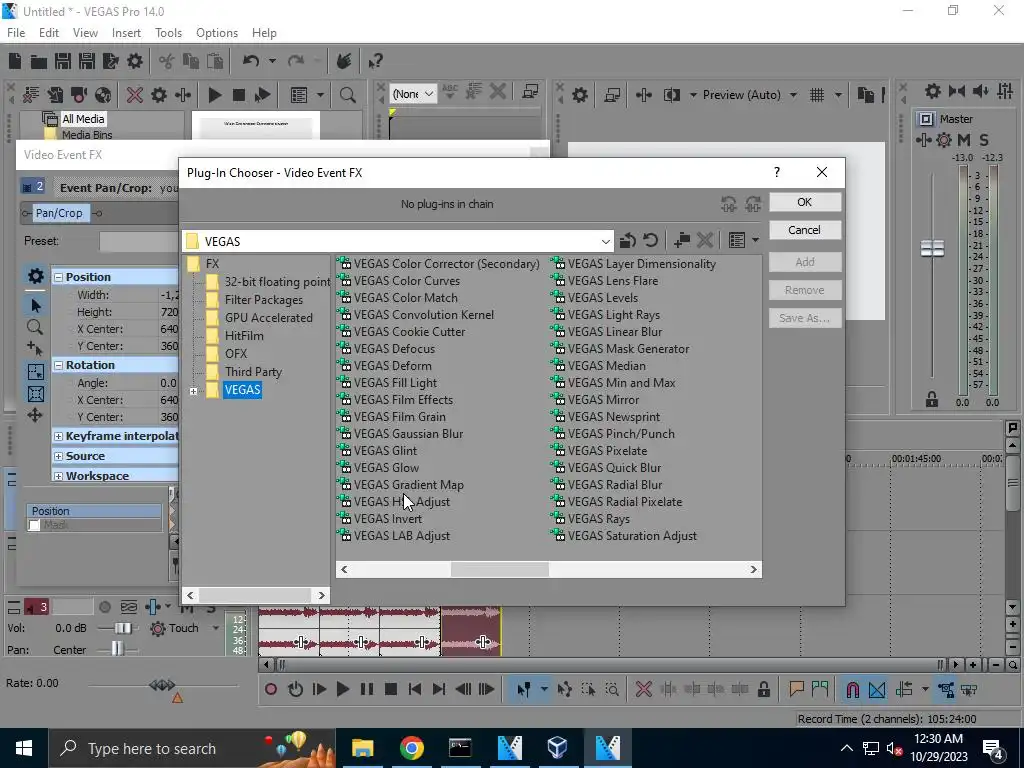This screenshot has width=1024, height=768.
Task: Open File Explorer from the taskbar
Action: click(362, 748)
